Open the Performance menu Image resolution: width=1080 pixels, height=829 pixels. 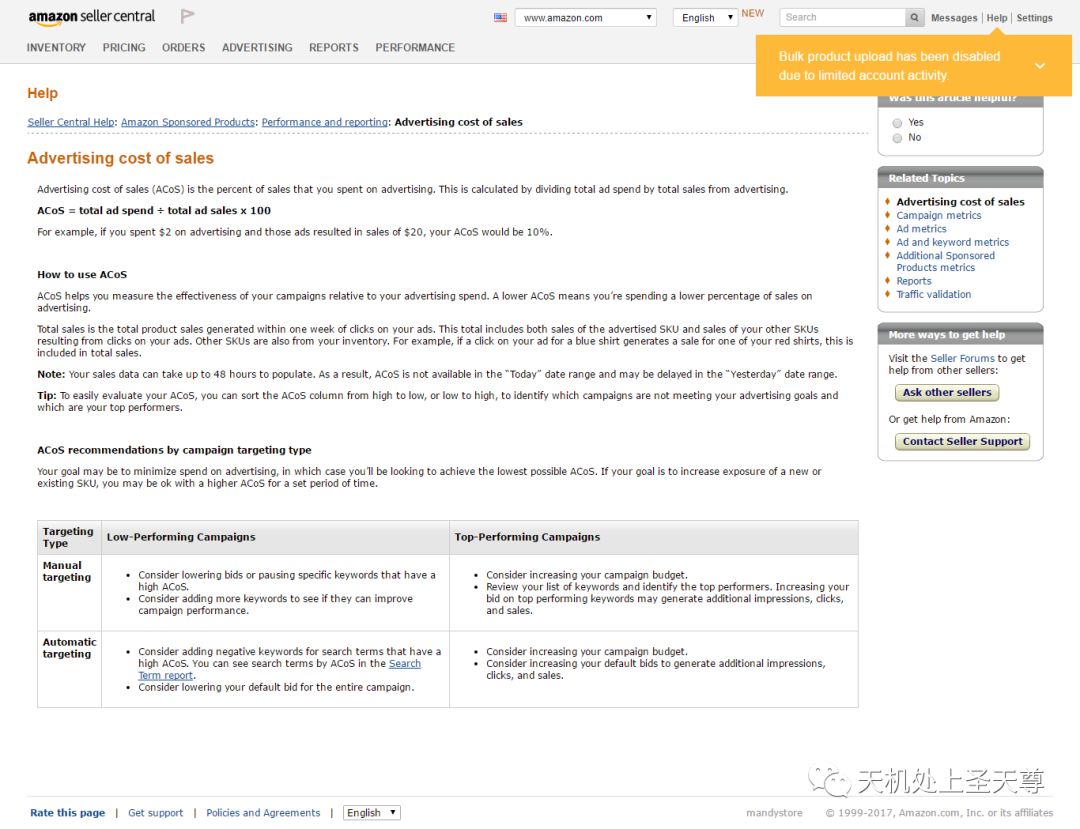click(x=415, y=48)
